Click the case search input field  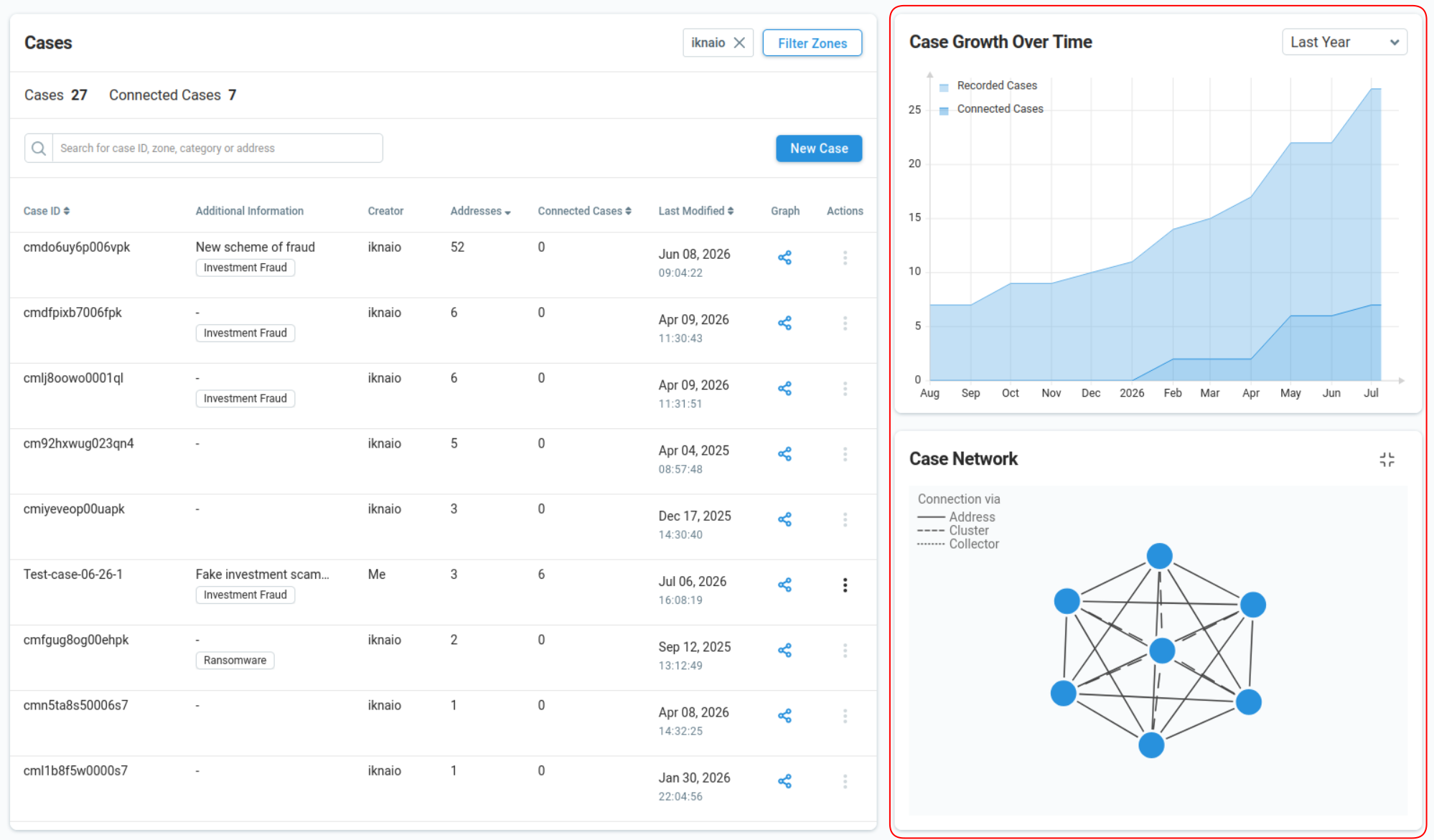(217, 148)
